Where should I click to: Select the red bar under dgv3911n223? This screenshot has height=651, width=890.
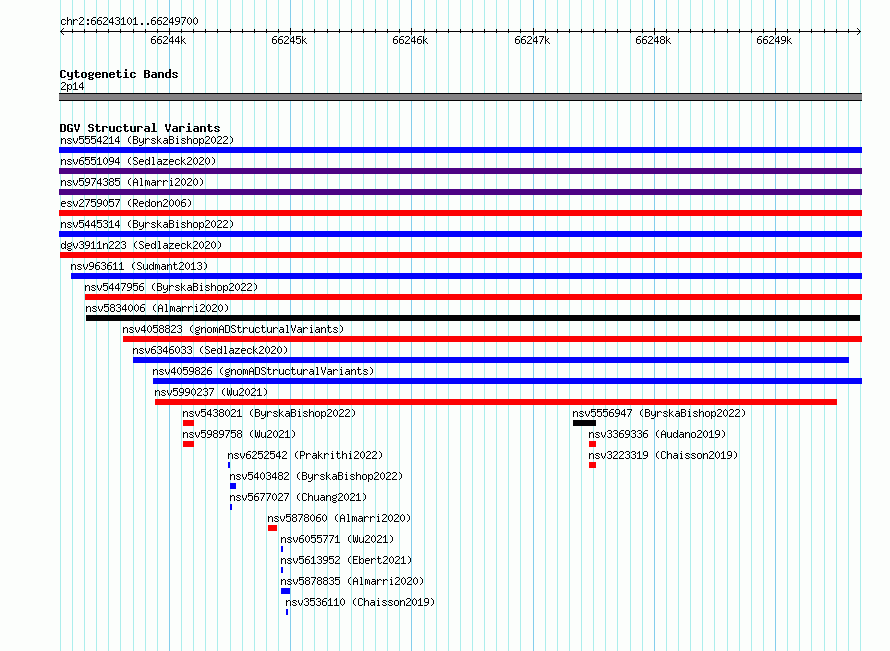pos(460,255)
